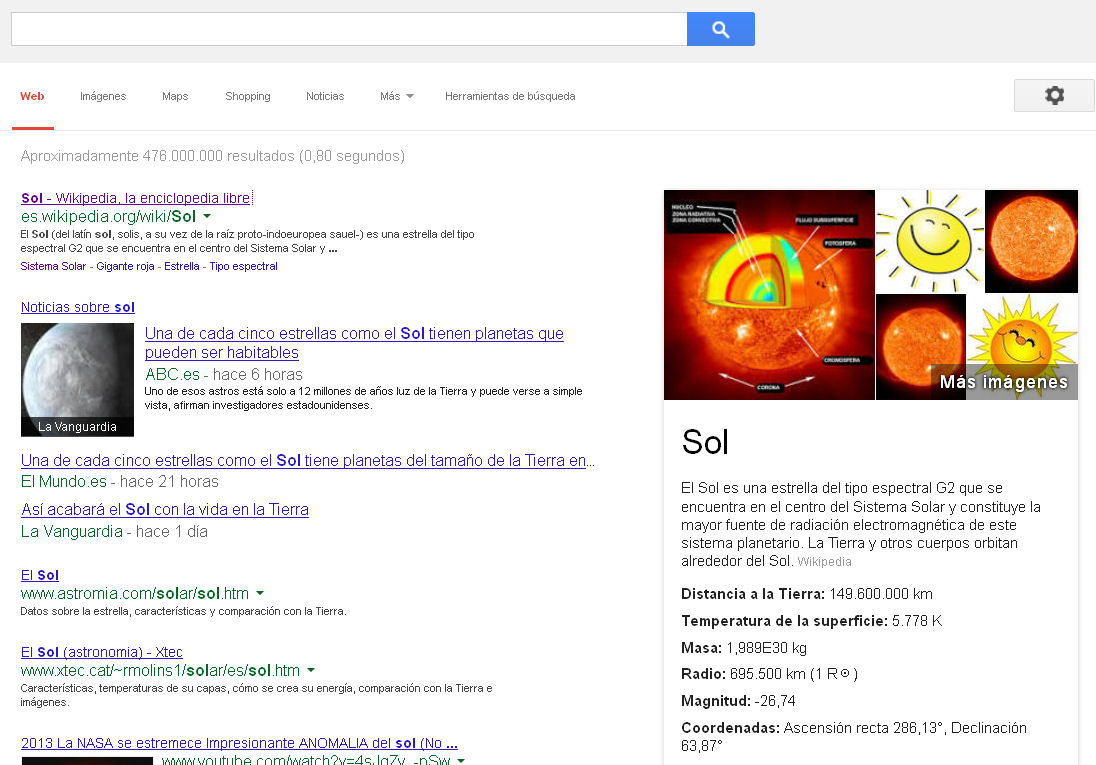Click the smiling yellow sun cartoon image
Image resolution: width=1096 pixels, height=765 pixels.
click(x=929, y=241)
